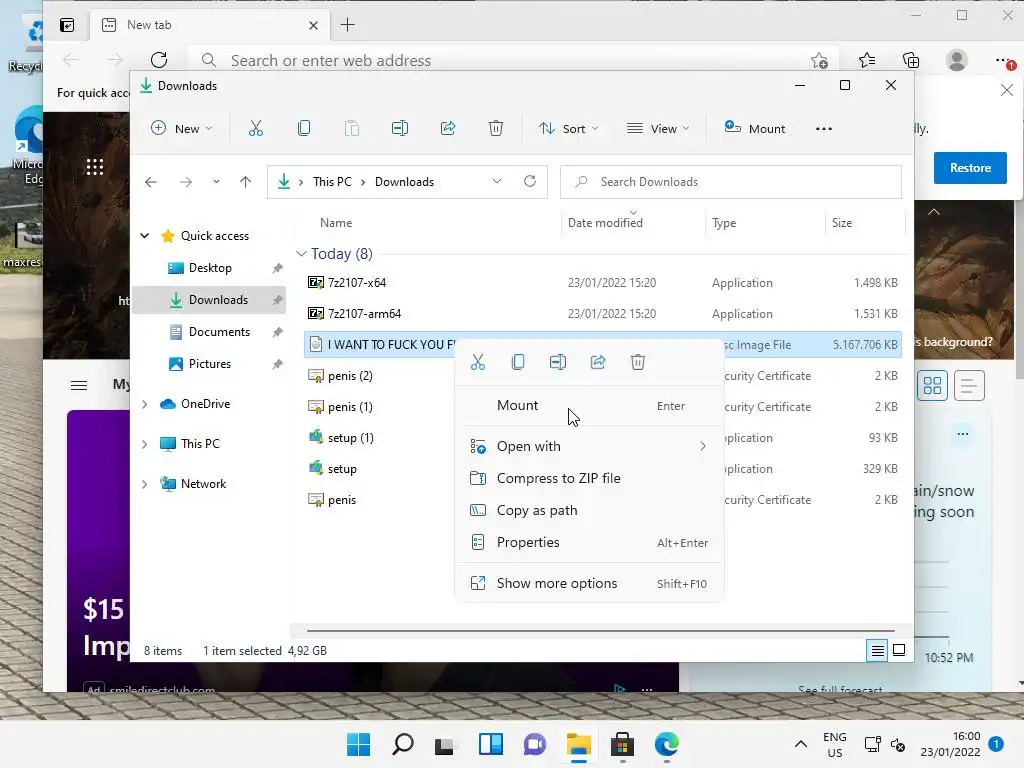Click Edge refresh button
The width and height of the screenshot is (1024, 768).
(159, 60)
